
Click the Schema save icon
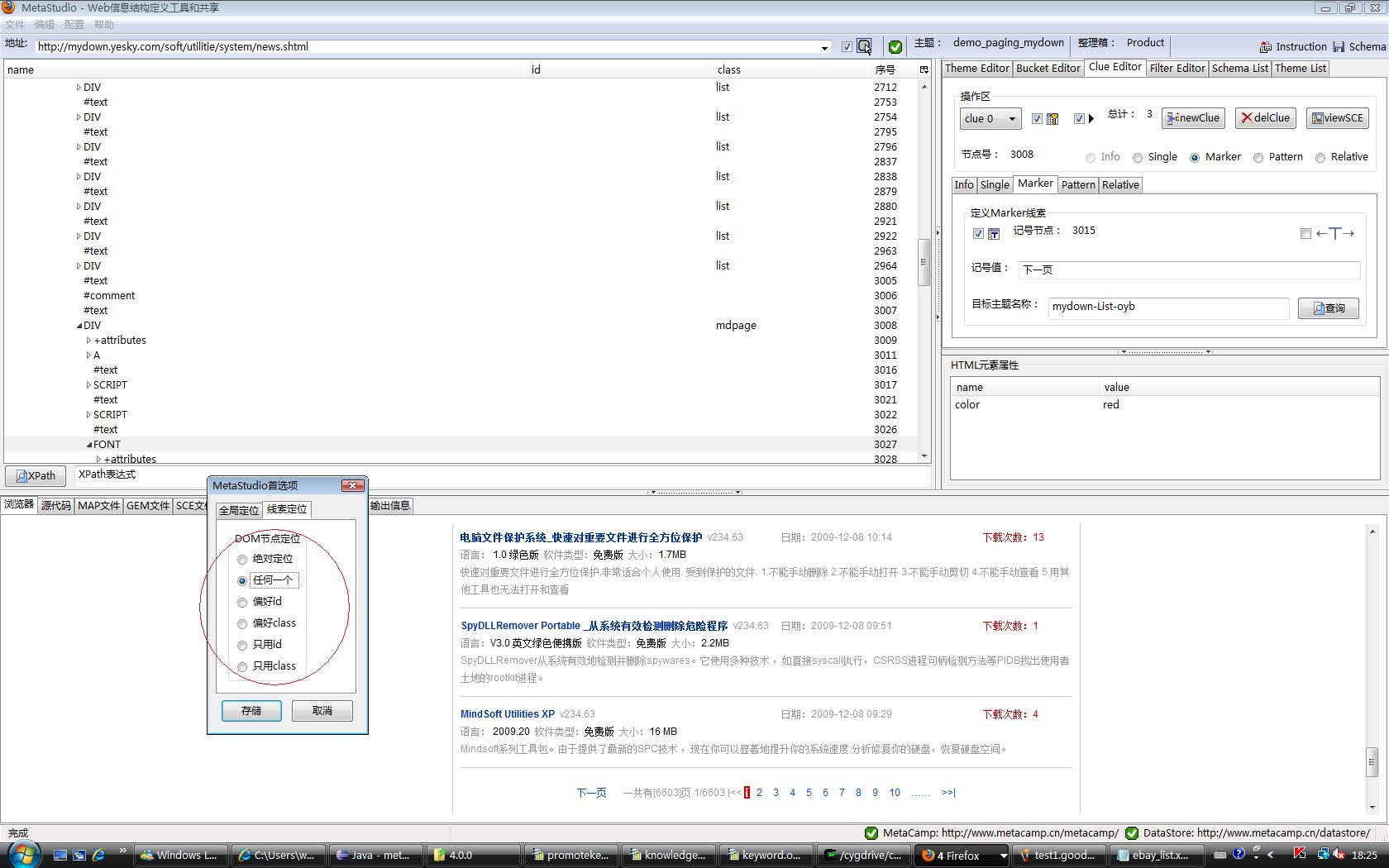pos(1339,47)
